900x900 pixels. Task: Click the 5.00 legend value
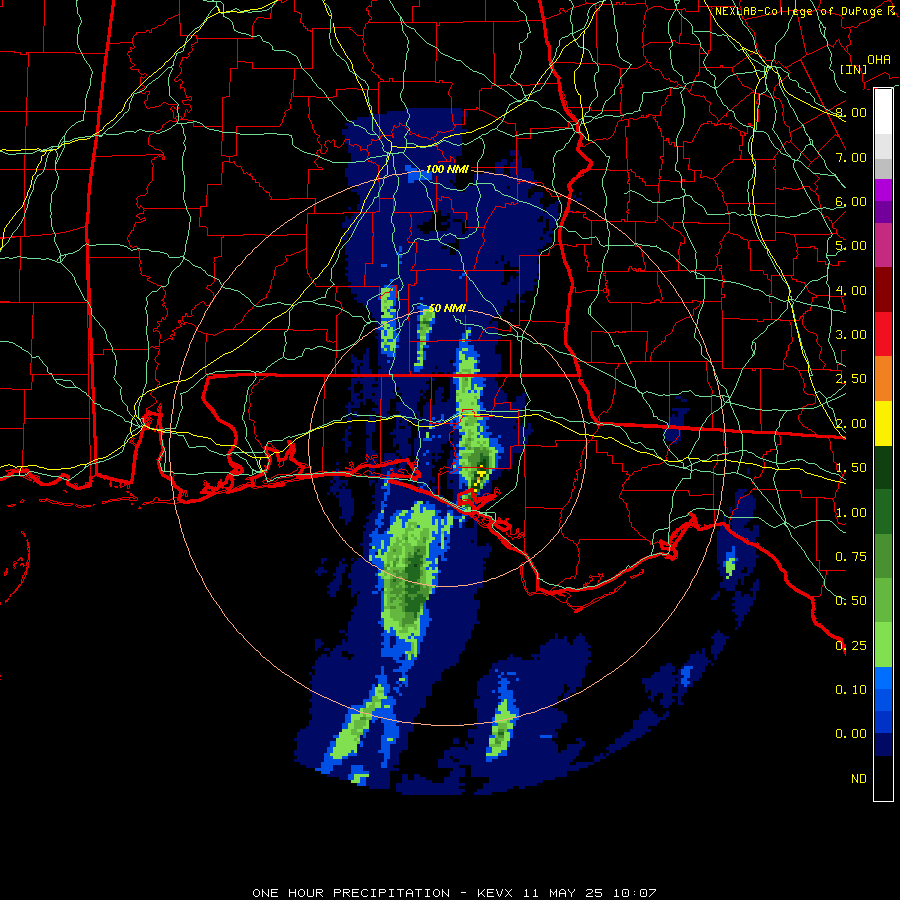[851, 246]
